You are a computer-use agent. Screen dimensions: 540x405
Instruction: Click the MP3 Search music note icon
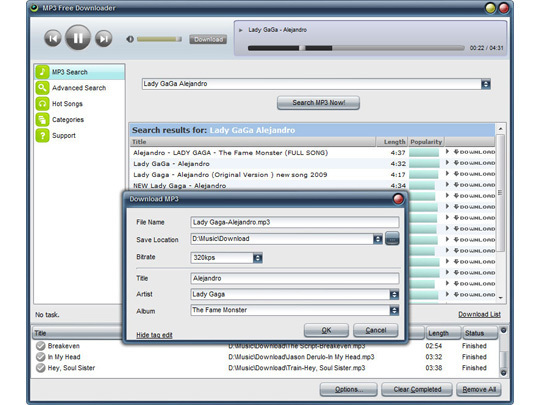42,72
